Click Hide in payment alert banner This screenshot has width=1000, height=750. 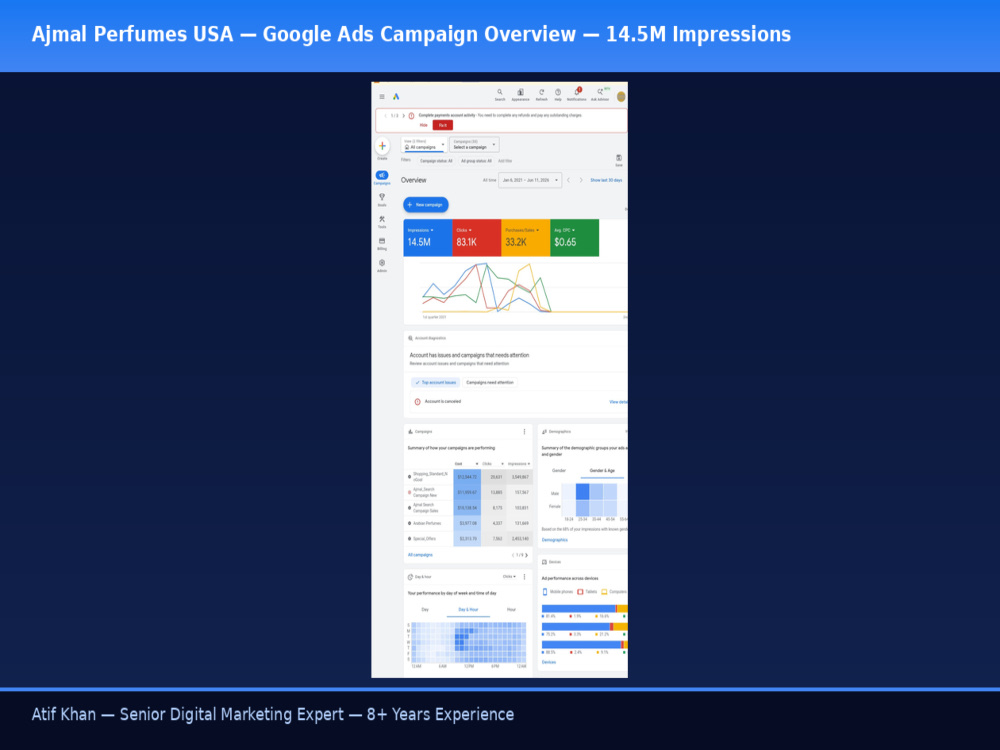423,126
